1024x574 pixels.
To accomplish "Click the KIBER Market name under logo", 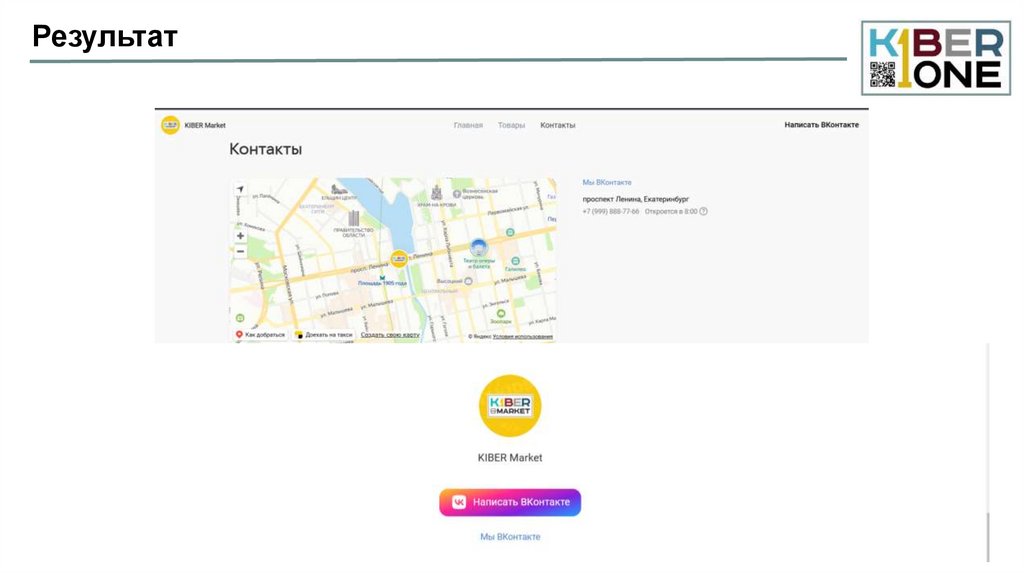I will coord(510,458).
